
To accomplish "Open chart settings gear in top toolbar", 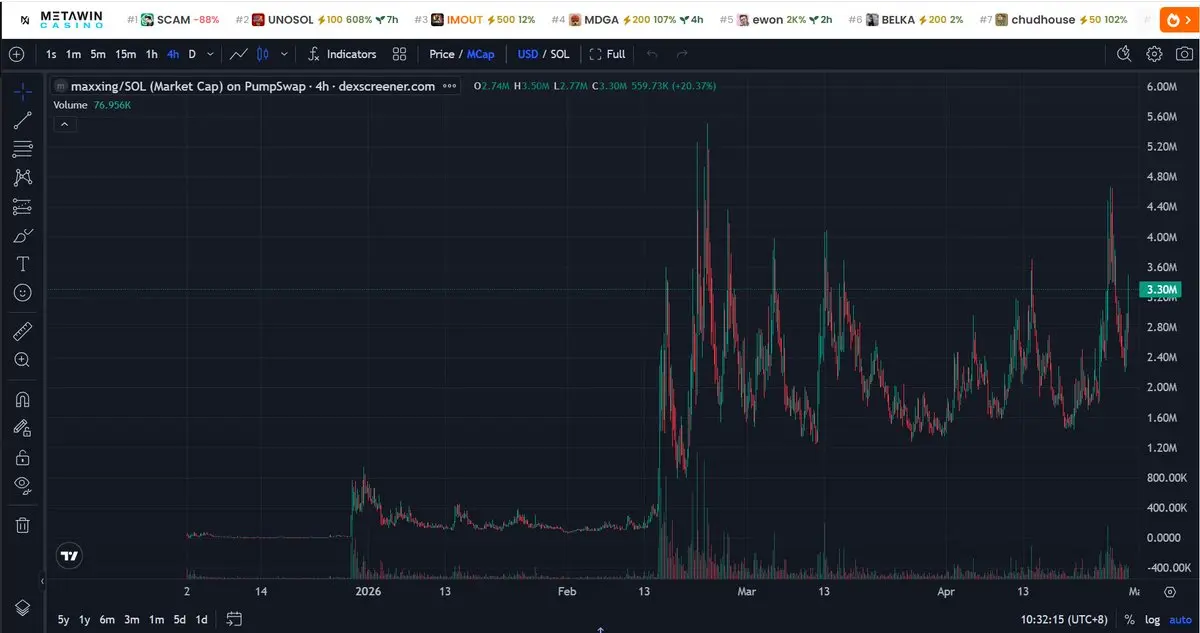I will (x=1154, y=54).
